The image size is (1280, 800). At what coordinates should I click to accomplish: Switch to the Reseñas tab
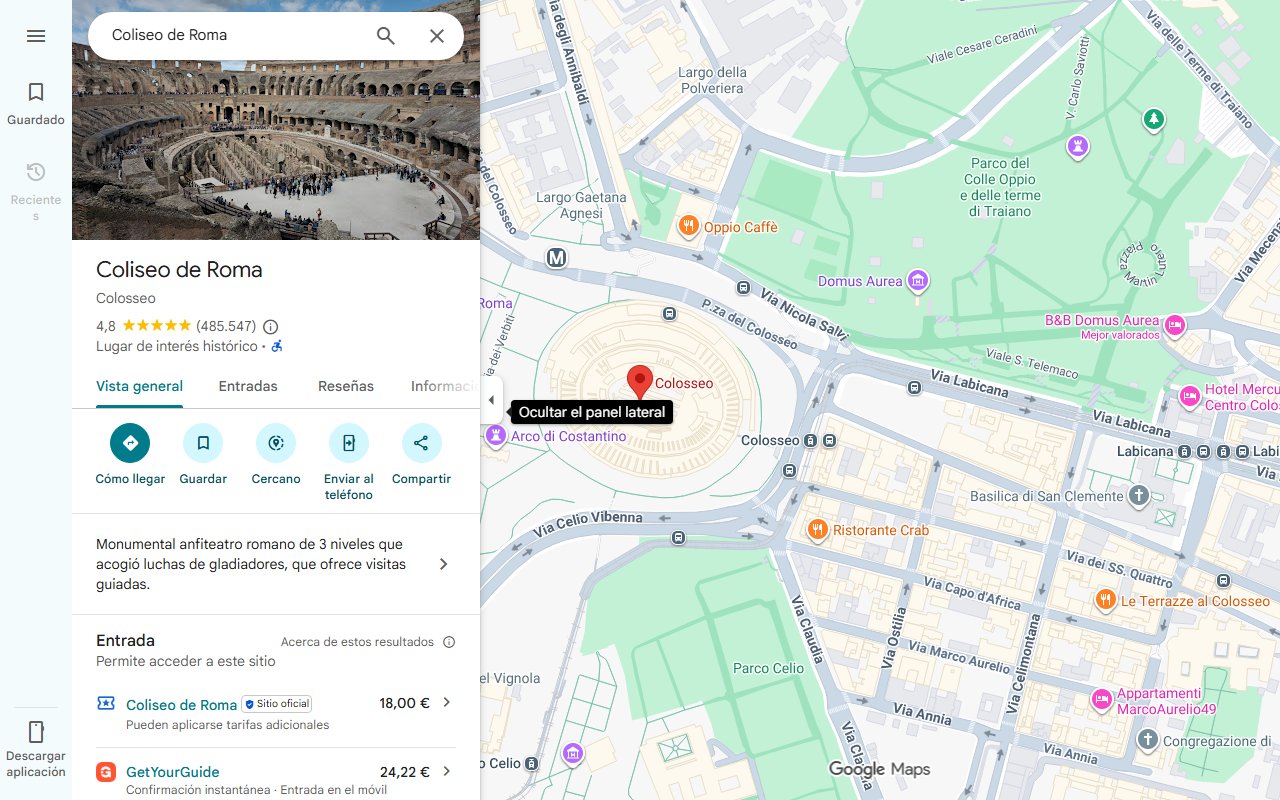coord(346,386)
